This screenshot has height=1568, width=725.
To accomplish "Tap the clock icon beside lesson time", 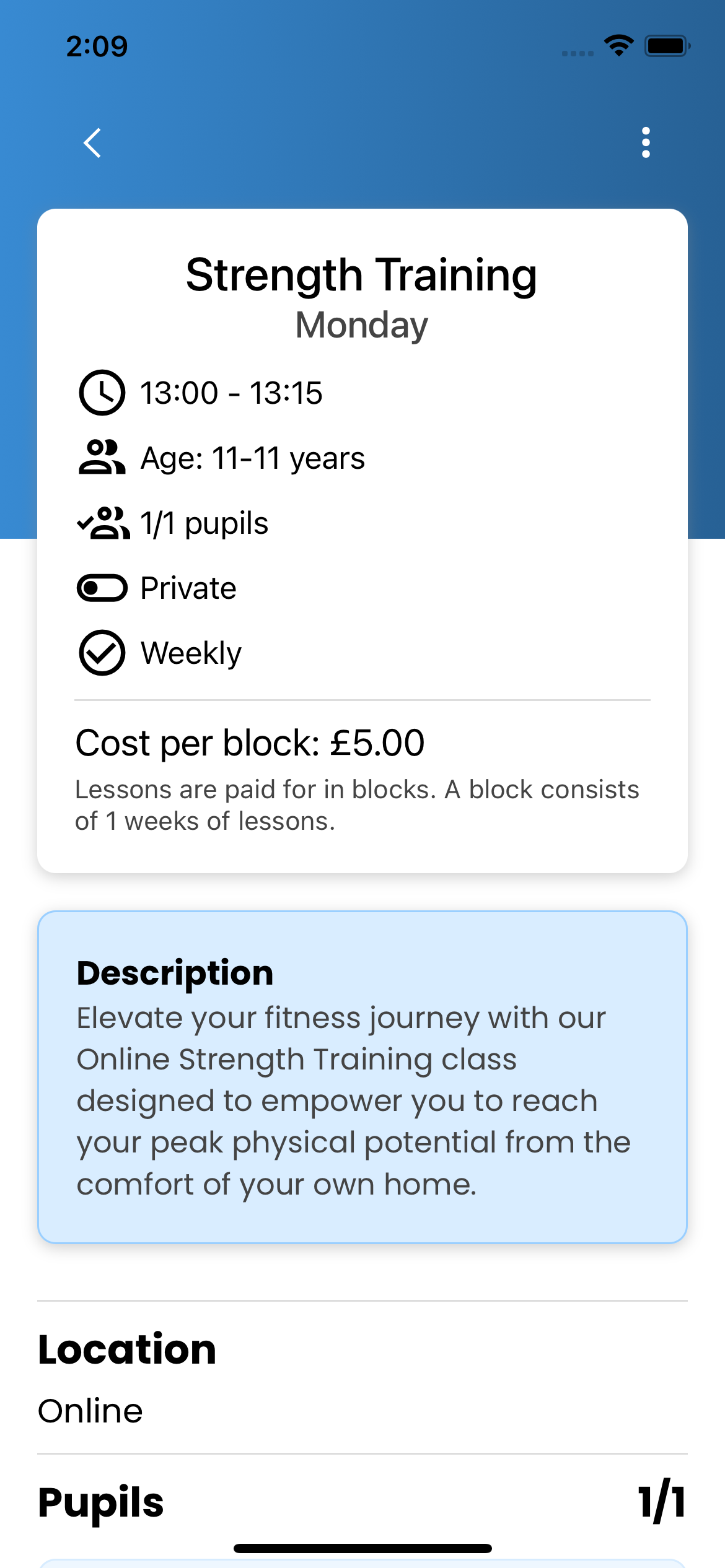I will click(102, 393).
